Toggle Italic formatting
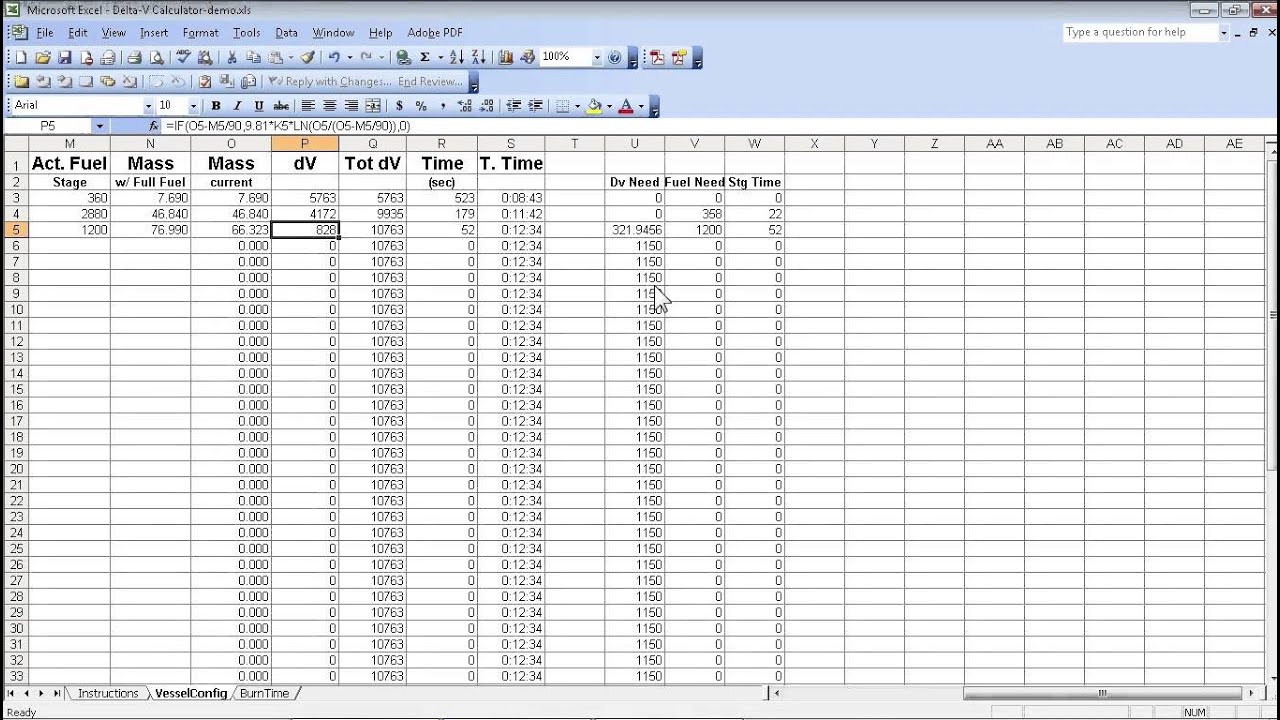The image size is (1280, 720). [x=237, y=106]
